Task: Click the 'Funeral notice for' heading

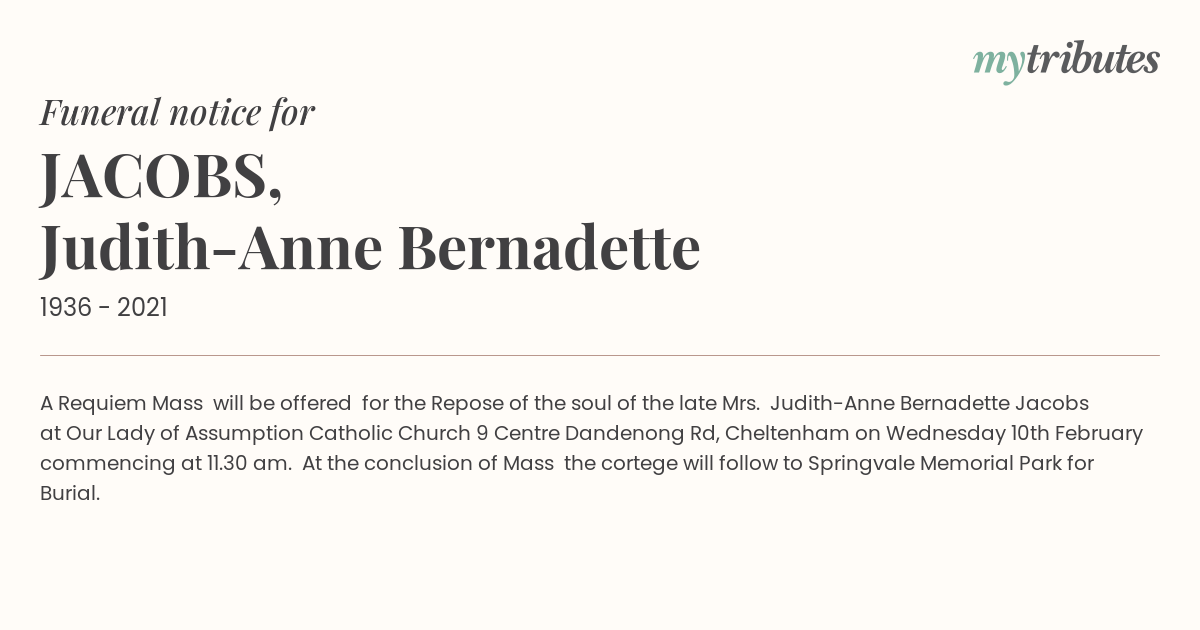Action: (x=177, y=113)
